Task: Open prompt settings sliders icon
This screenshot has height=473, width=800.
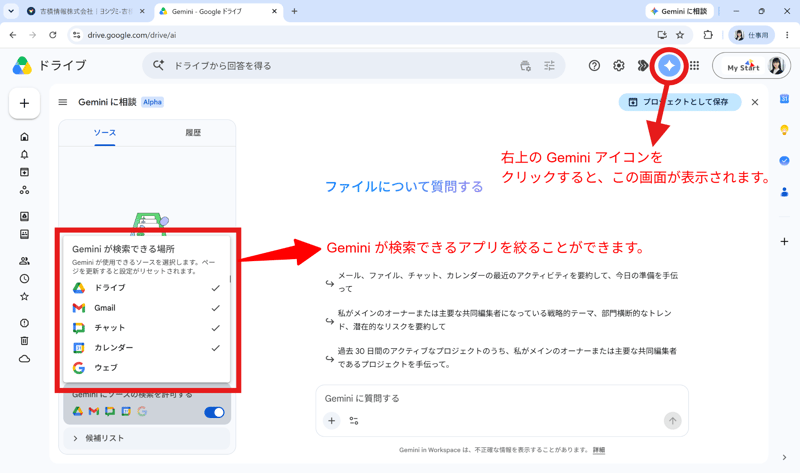Action: pyautogui.click(x=354, y=420)
